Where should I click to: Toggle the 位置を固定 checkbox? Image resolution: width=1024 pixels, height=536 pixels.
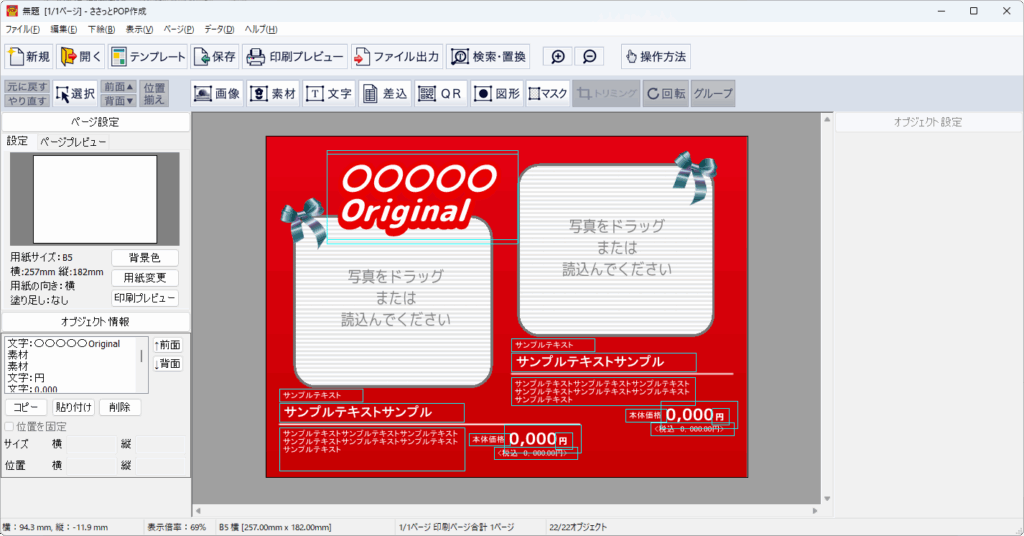(x=10, y=427)
